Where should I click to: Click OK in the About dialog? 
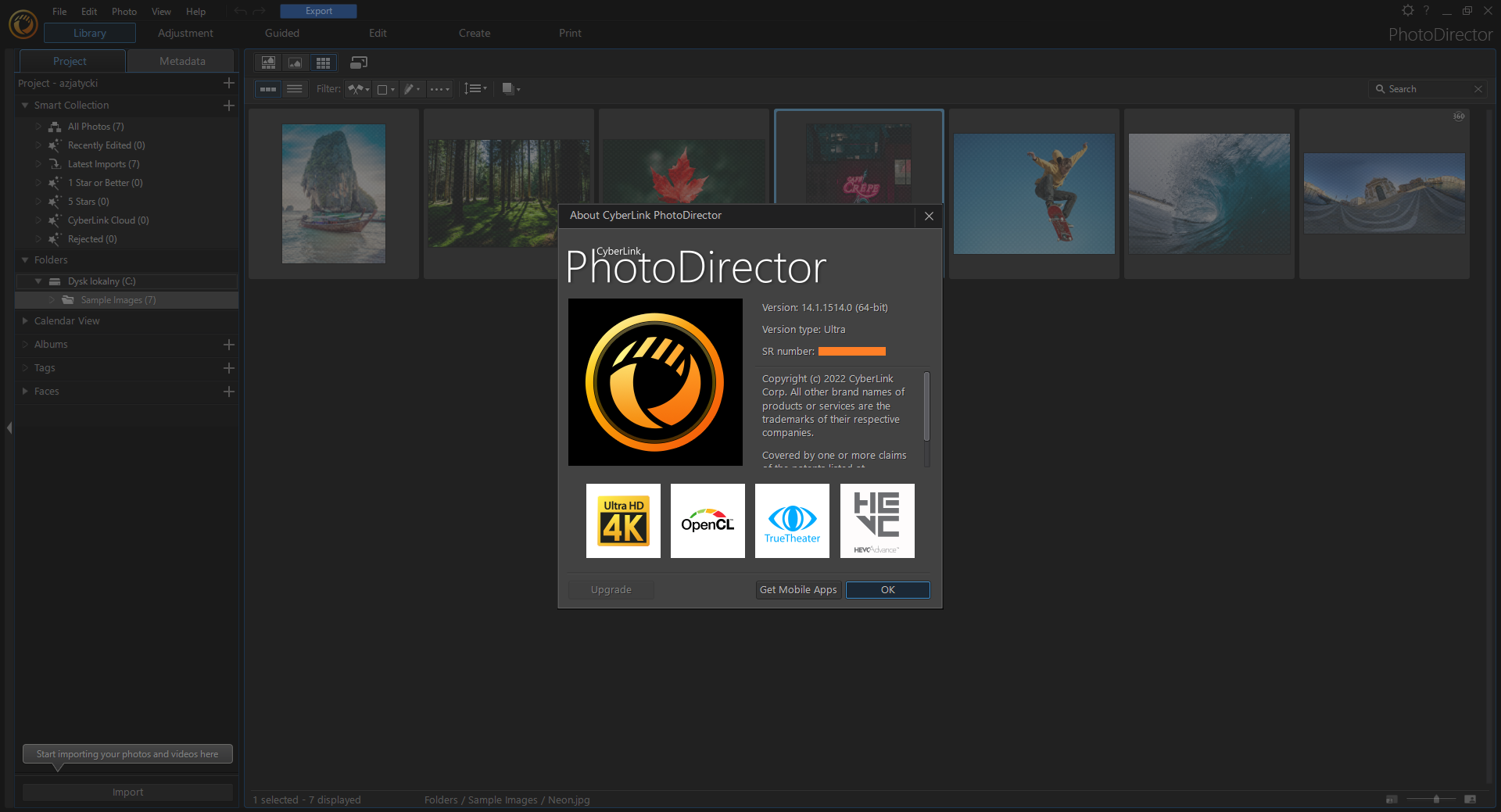[888, 590]
